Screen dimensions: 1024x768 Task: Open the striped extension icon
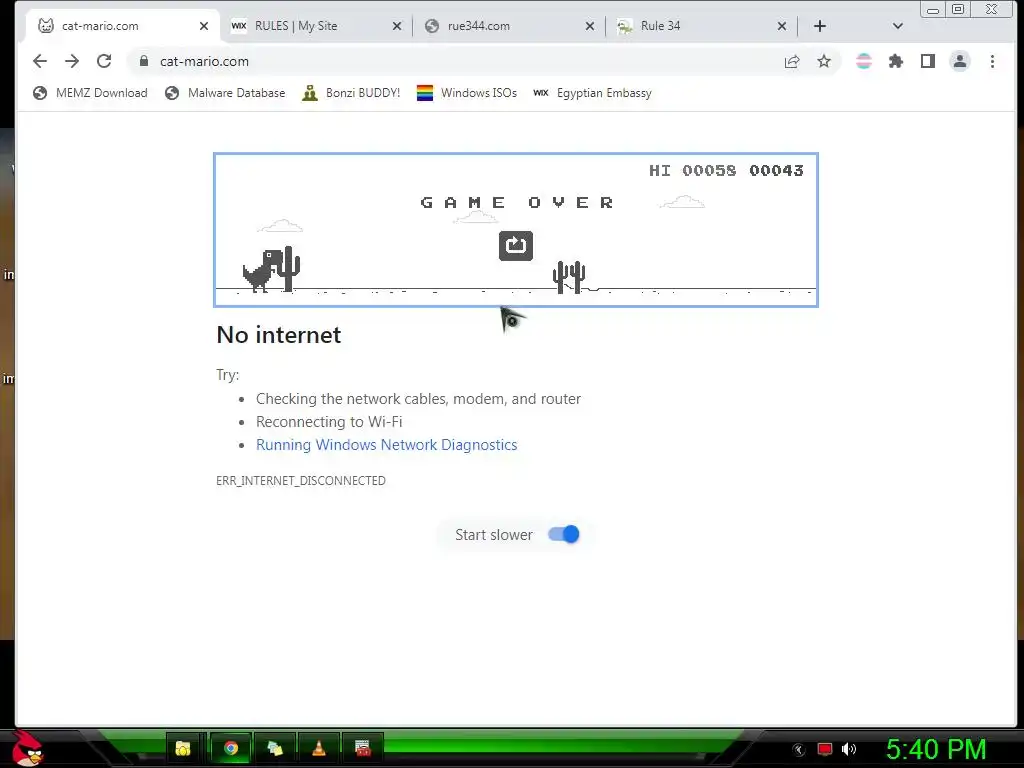pyautogui.click(x=863, y=61)
